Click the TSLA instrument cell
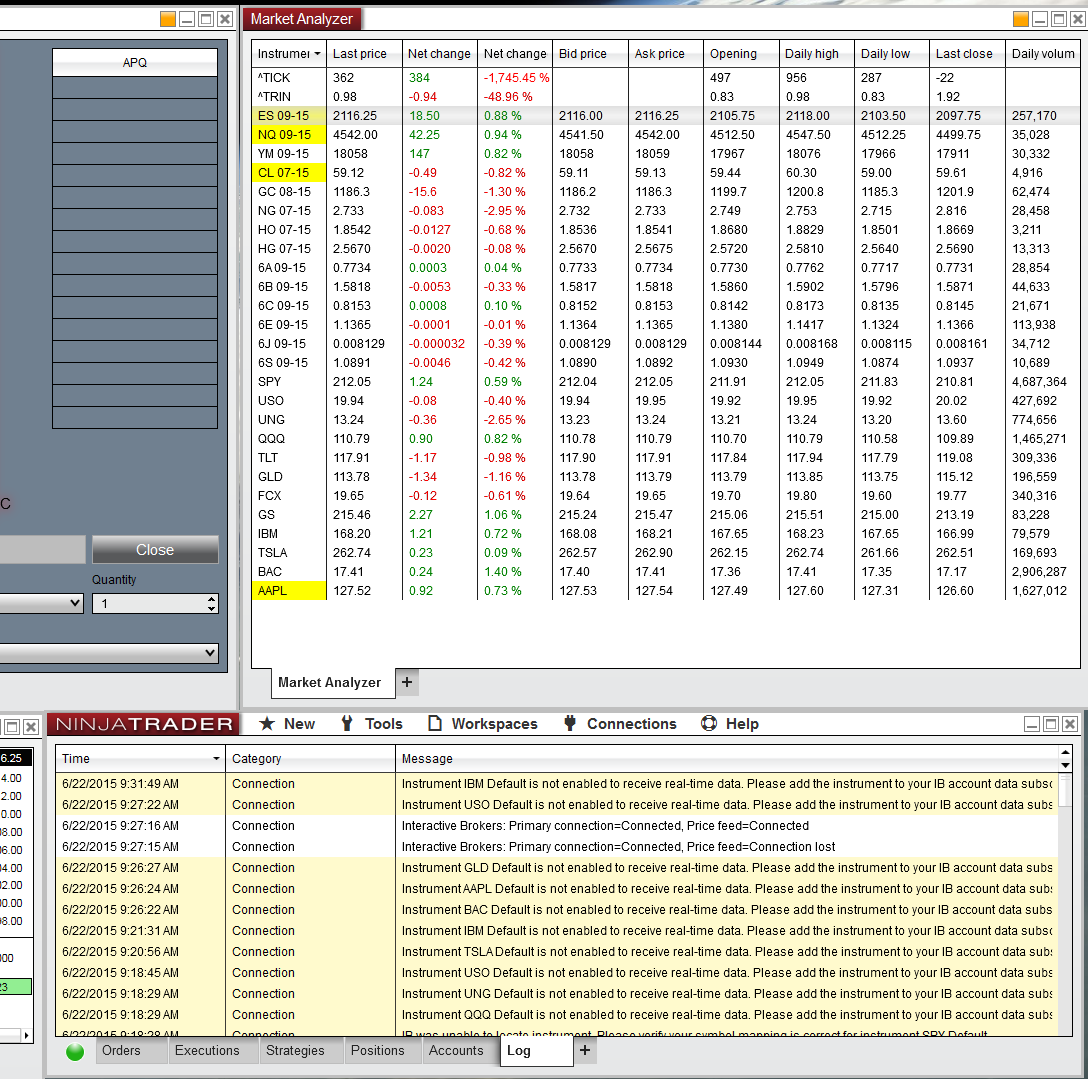The height and width of the screenshot is (1079, 1088). point(289,552)
